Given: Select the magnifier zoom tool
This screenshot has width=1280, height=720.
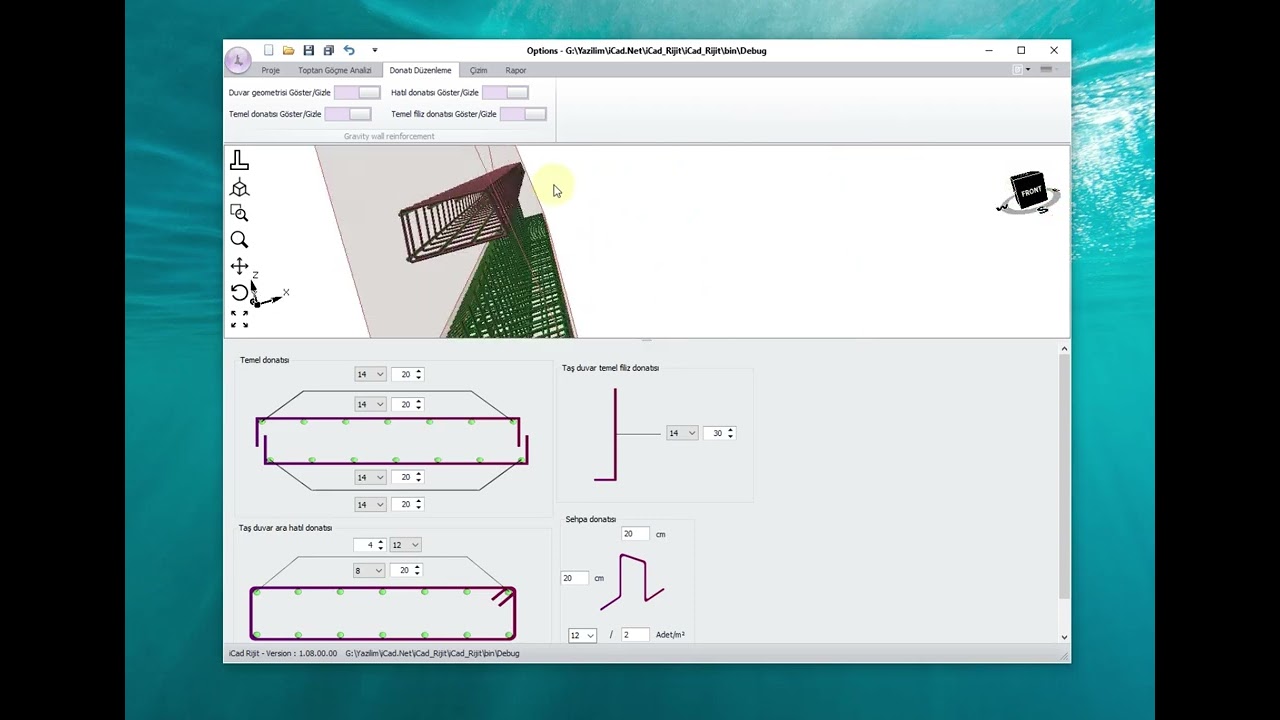Looking at the screenshot, I should [239, 240].
